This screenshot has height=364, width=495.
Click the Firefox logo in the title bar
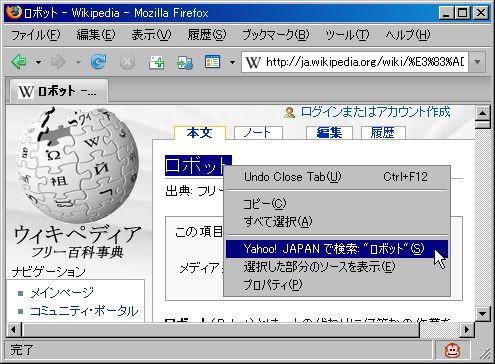tap(14, 12)
